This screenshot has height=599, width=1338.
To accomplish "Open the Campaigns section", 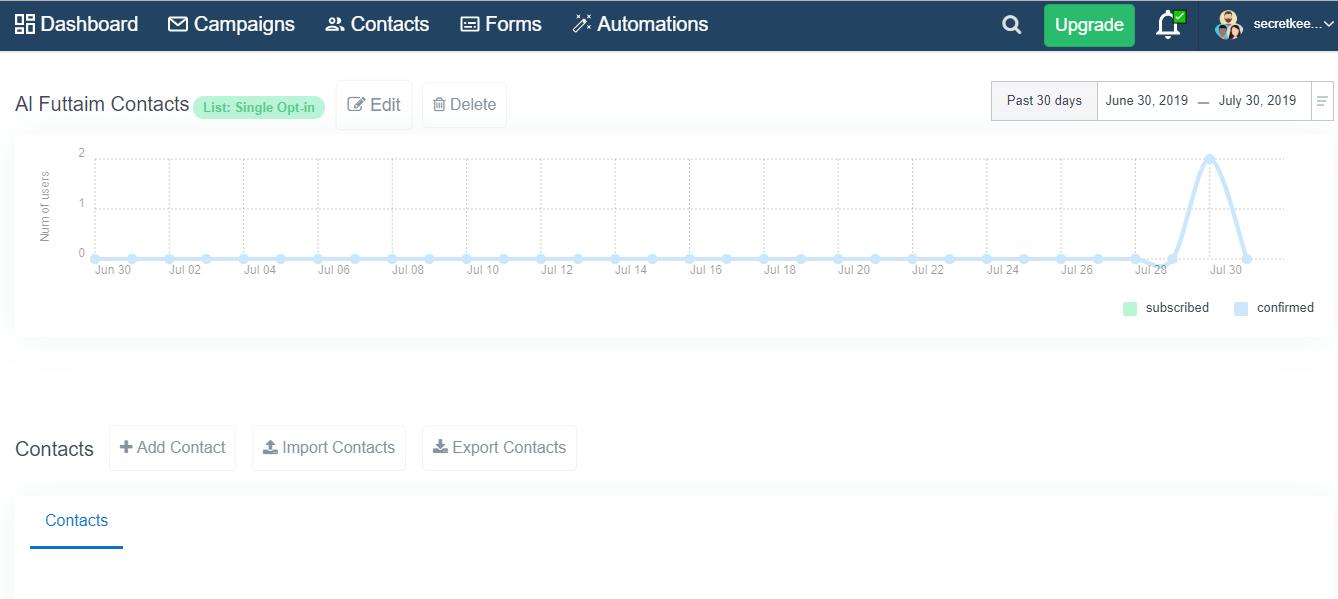I will [x=231, y=24].
